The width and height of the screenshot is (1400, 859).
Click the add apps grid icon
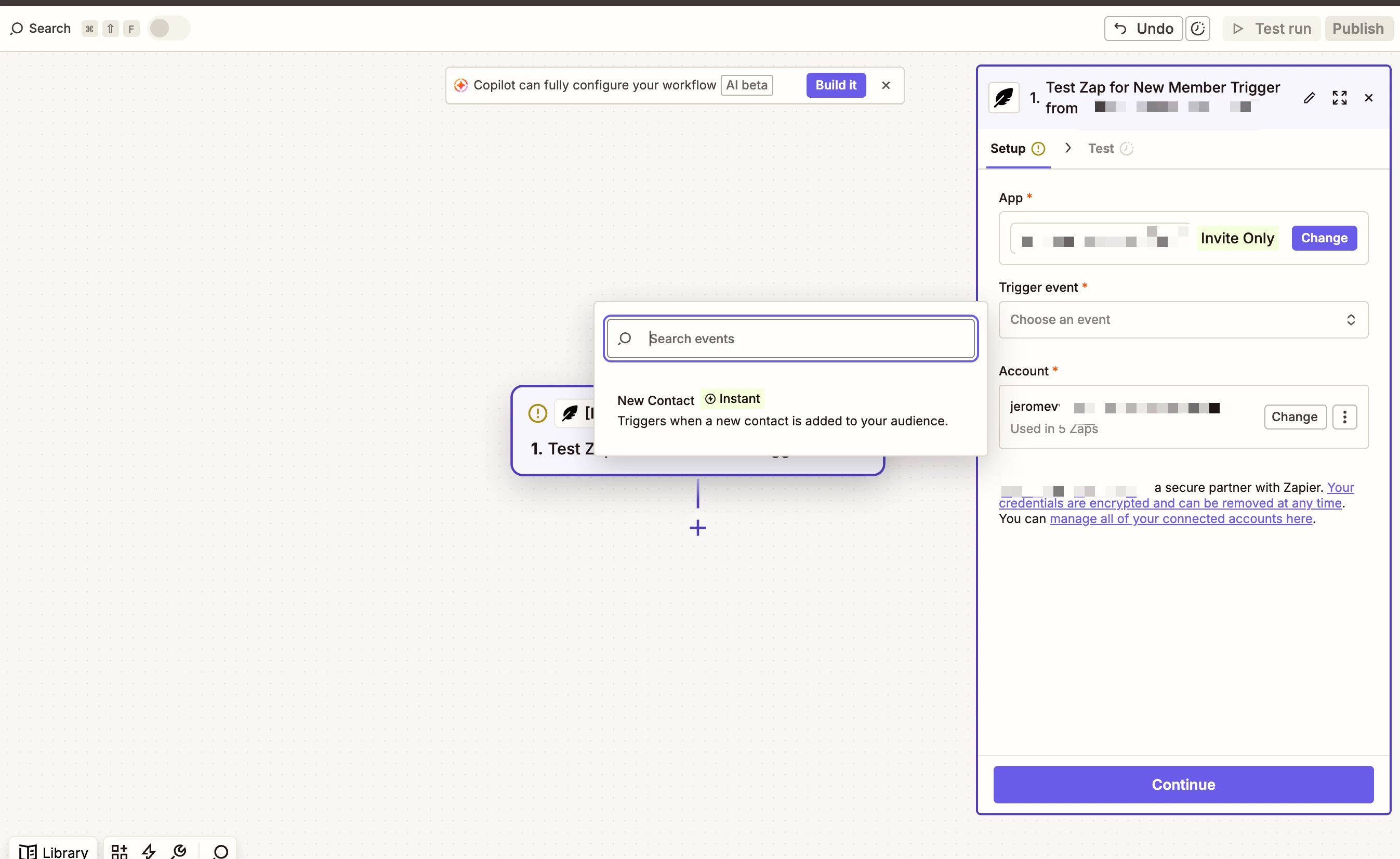tap(120, 851)
